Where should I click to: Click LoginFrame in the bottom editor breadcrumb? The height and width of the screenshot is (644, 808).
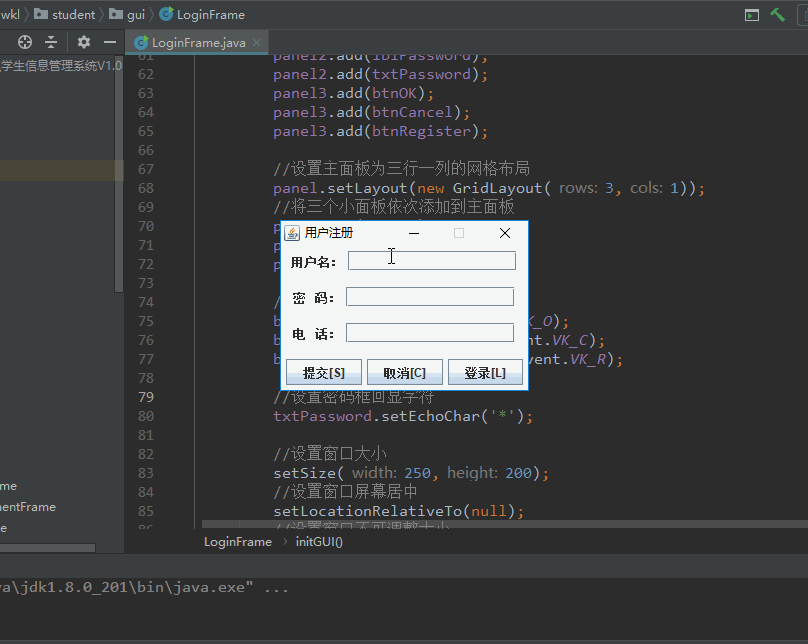[x=238, y=541]
